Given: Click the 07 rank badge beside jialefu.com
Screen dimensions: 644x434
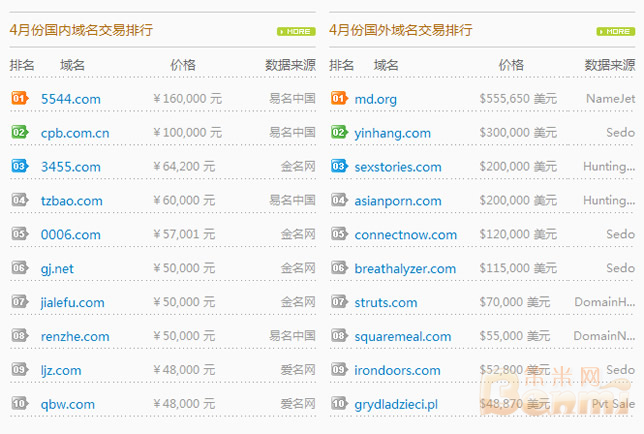Looking at the screenshot, I should [20, 302].
